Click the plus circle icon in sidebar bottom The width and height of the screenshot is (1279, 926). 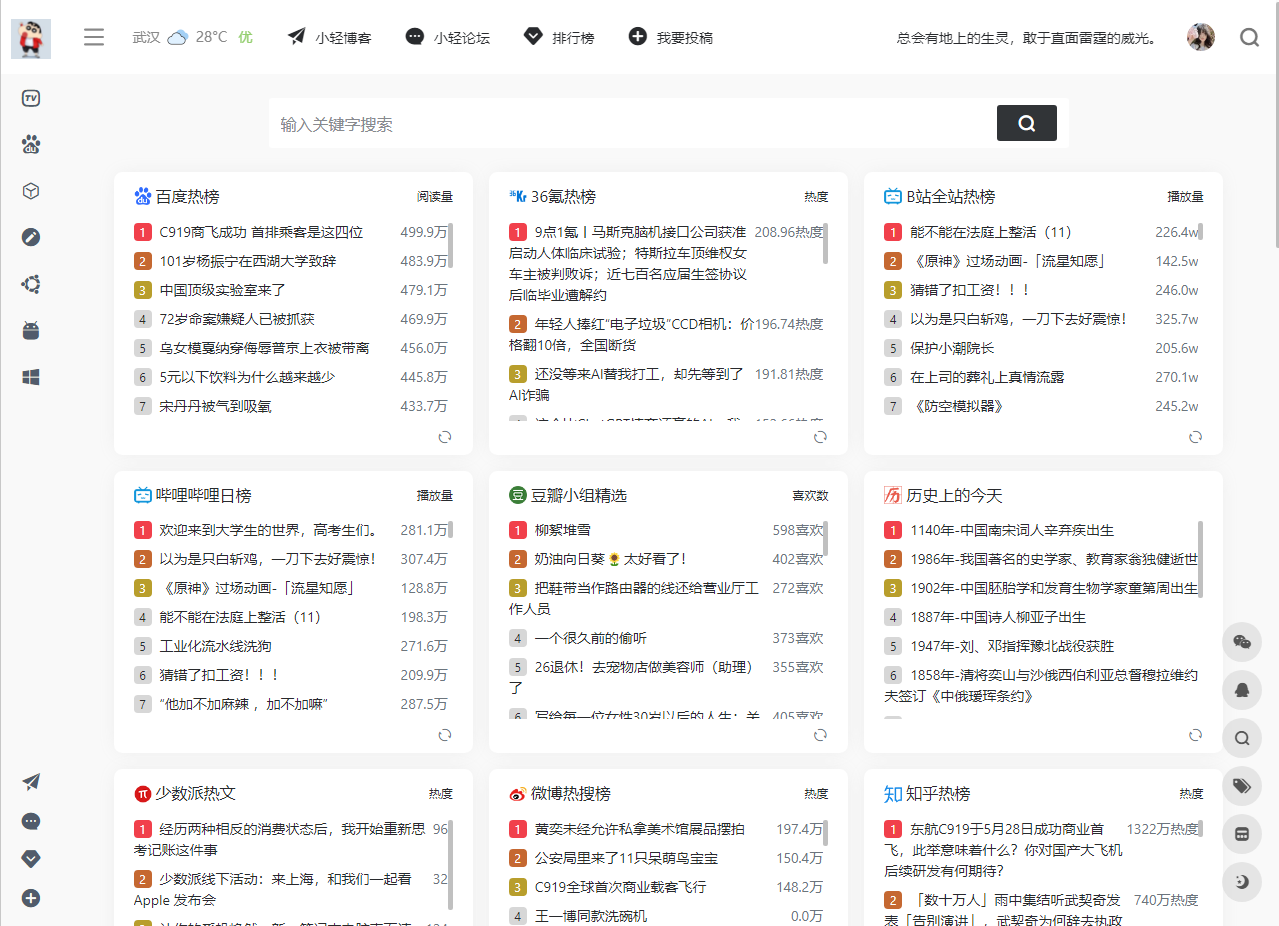pyautogui.click(x=31, y=898)
